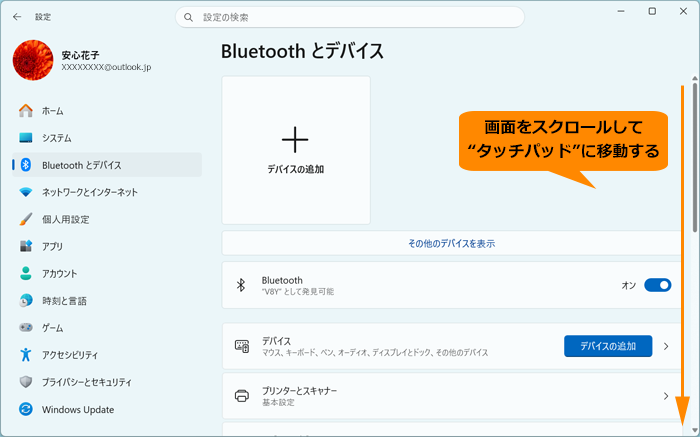Click the ネットワークとインターネット Wi-Fi icon
Image resolution: width=700 pixels, height=437 pixels.
coord(25,192)
